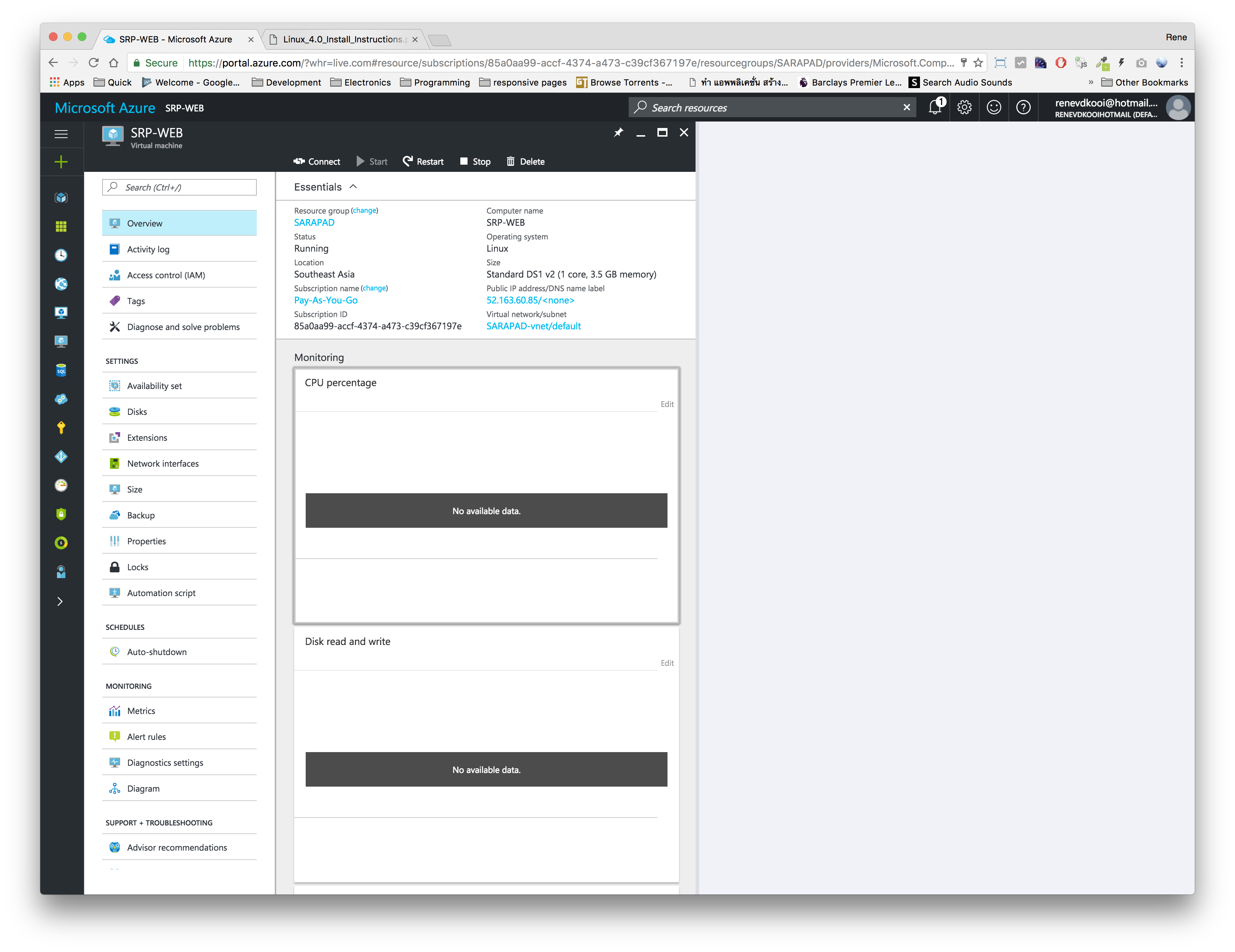Open the Activity log menu item

pos(148,249)
